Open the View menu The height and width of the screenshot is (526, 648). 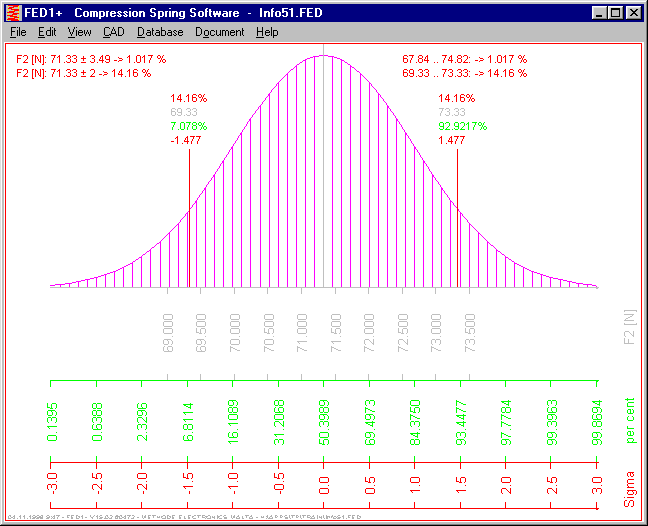point(79,32)
